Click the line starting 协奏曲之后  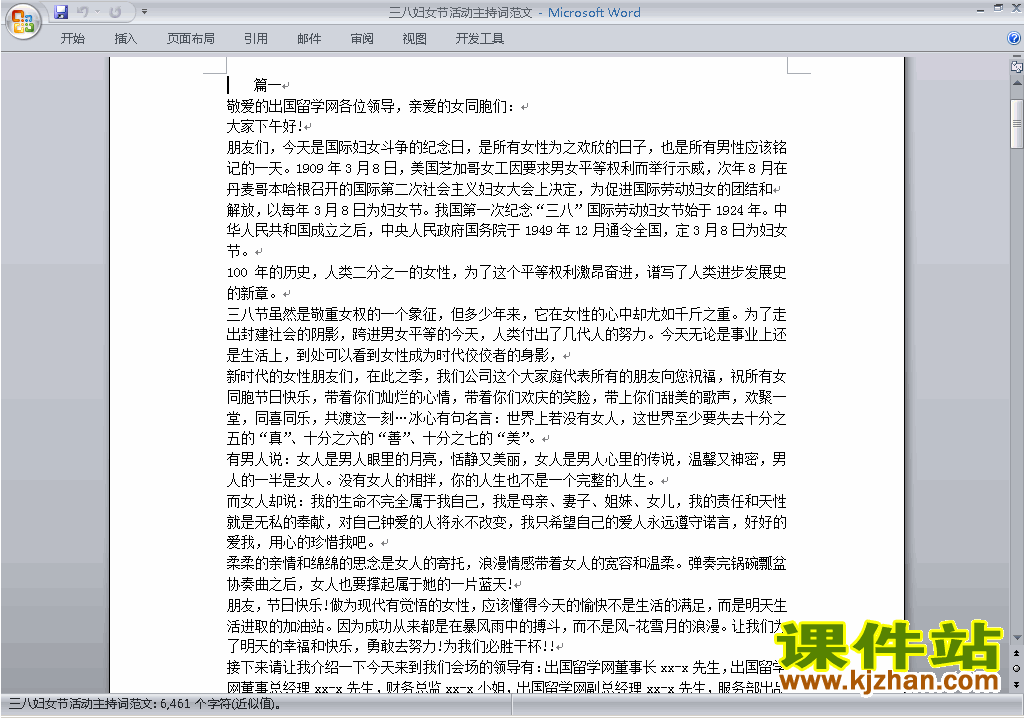click(370, 584)
